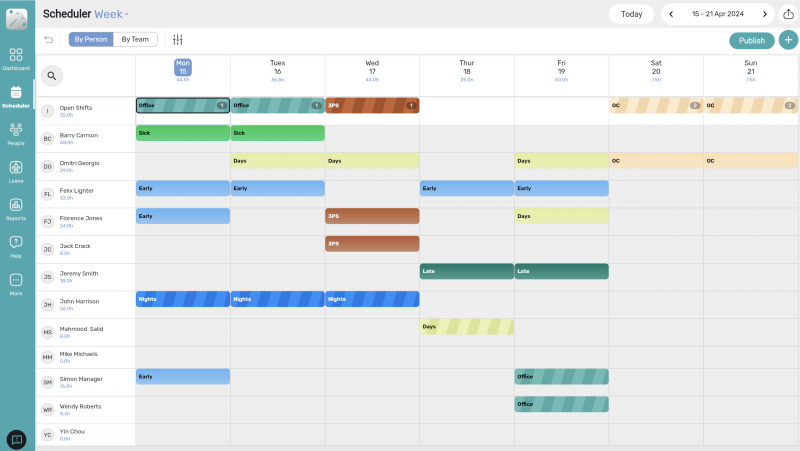Open the People section in sidebar
800x451 pixels.
16,132
